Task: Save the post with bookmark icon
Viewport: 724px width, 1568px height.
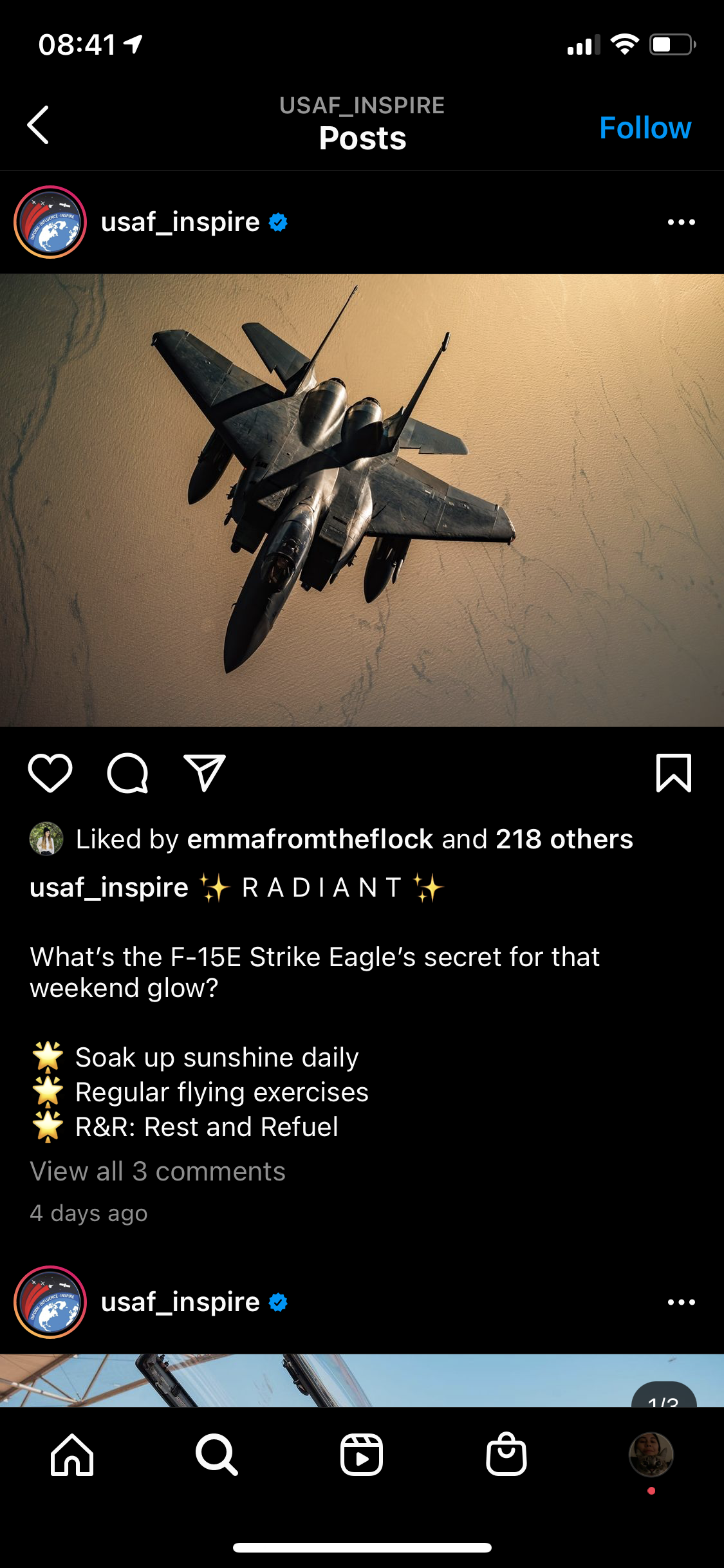Action: [x=674, y=772]
